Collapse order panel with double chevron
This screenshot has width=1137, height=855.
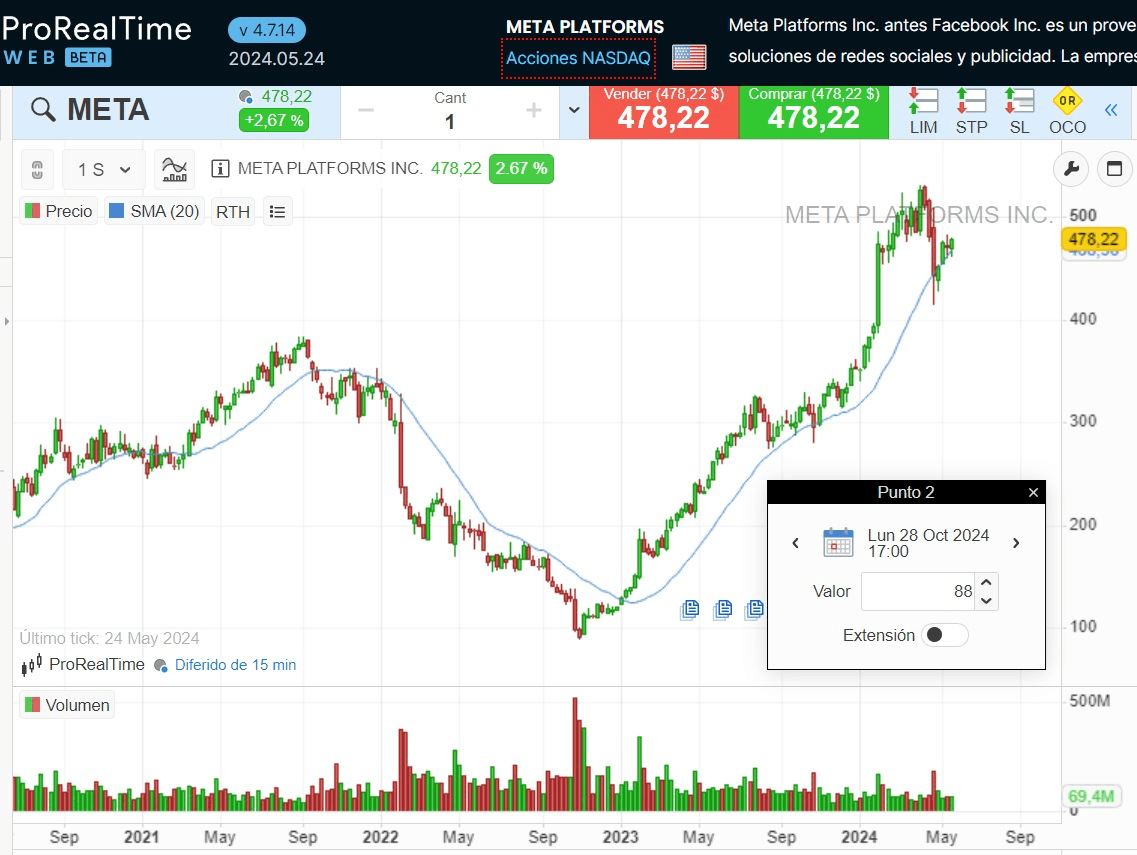click(x=1110, y=110)
